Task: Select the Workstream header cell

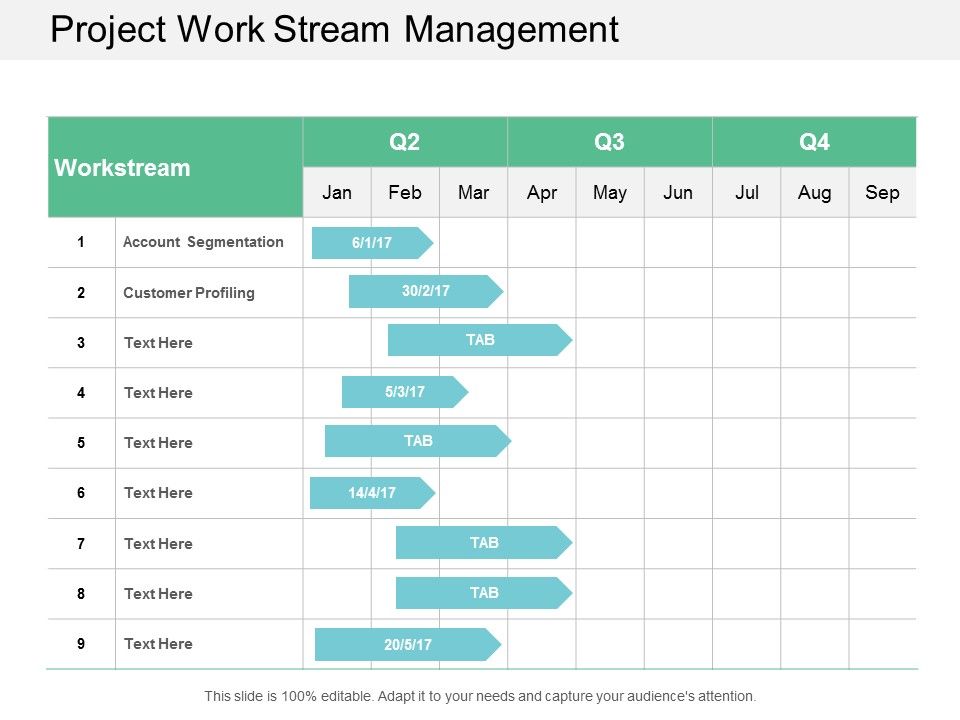Action: click(175, 167)
